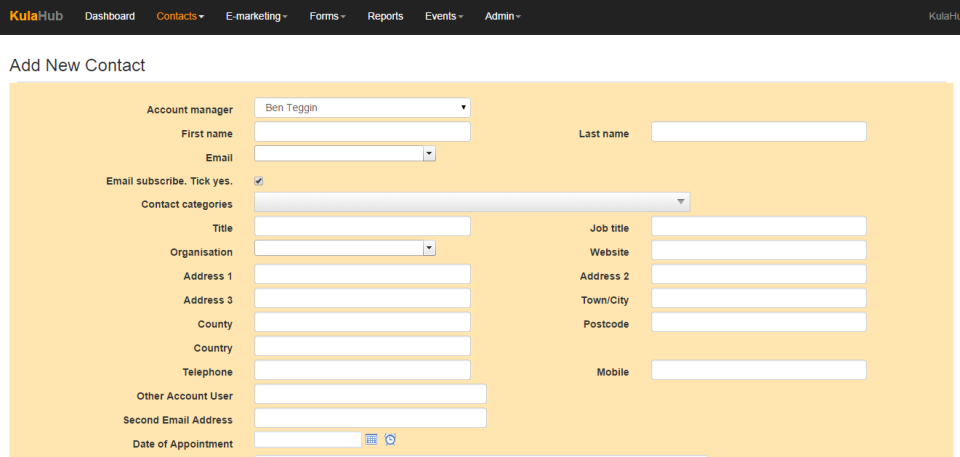Screen dimensions: 960x457
Task: Click into the Telephone field
Action: pos(362,370)
